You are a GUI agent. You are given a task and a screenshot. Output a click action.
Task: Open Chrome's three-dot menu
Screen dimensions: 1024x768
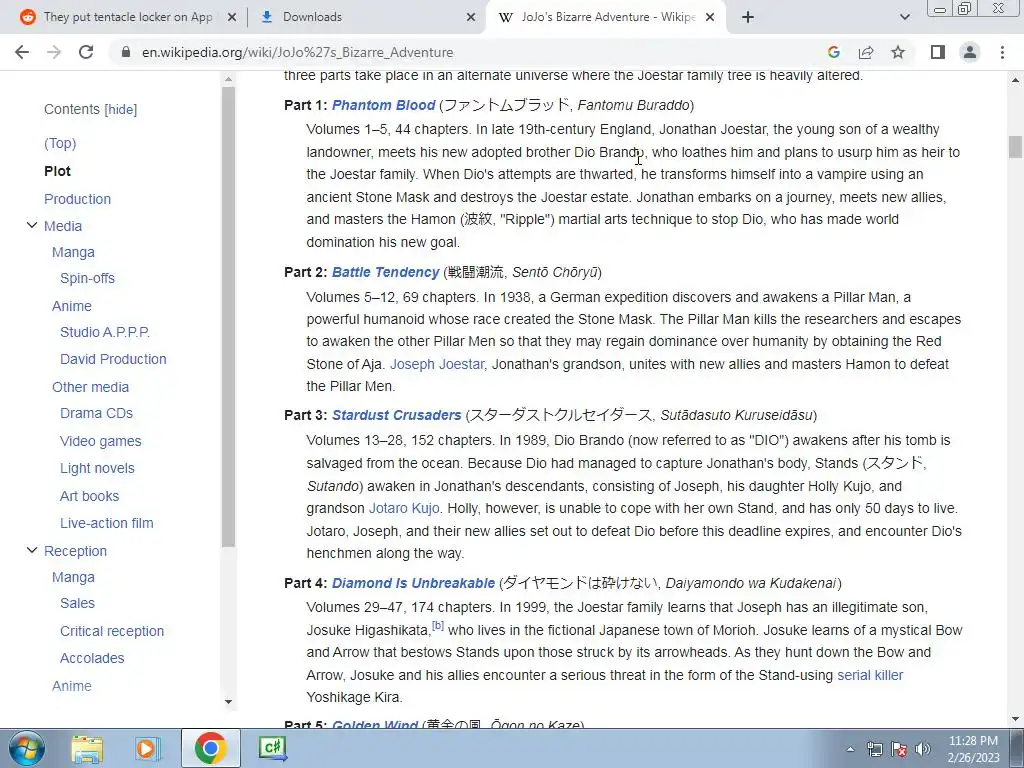click(x=1002, y=52)
